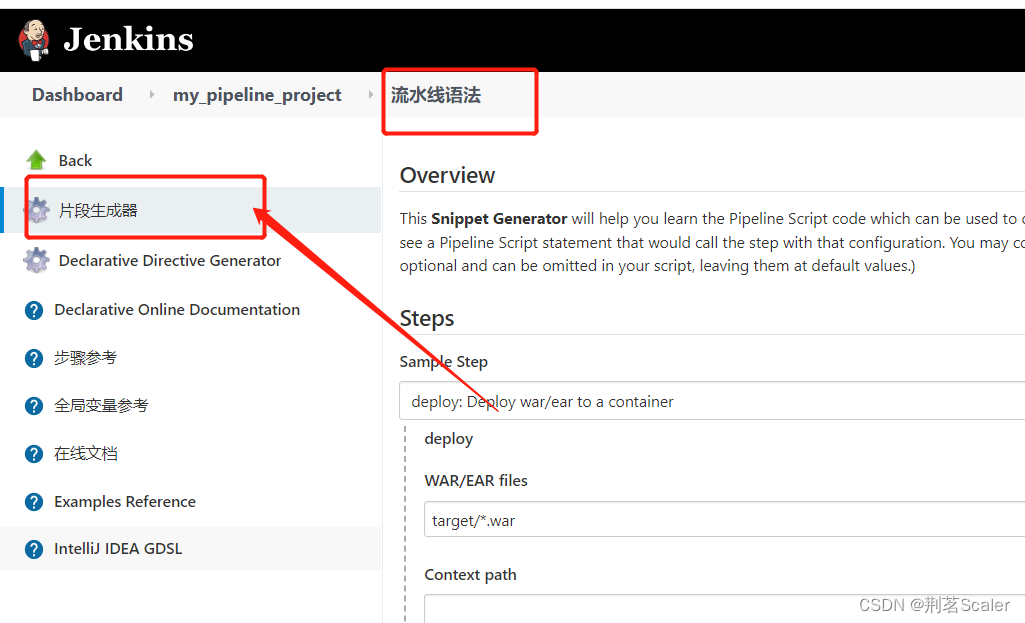Open the Jenkins title home link

pos(128,39)
